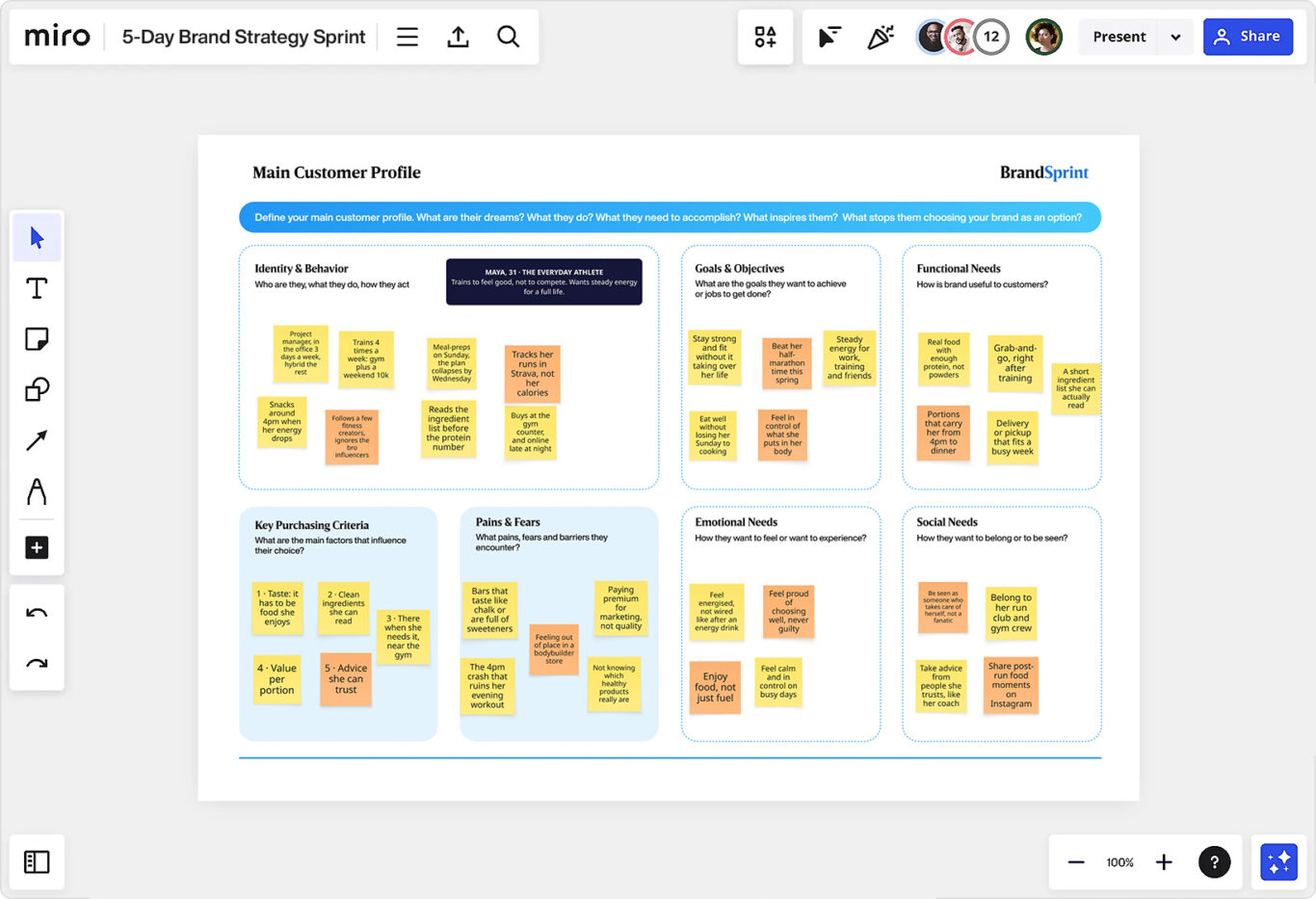Screen dimensions: 1316x899
Task: Go to Miro home via logo
Action: [x=57, y=37]
